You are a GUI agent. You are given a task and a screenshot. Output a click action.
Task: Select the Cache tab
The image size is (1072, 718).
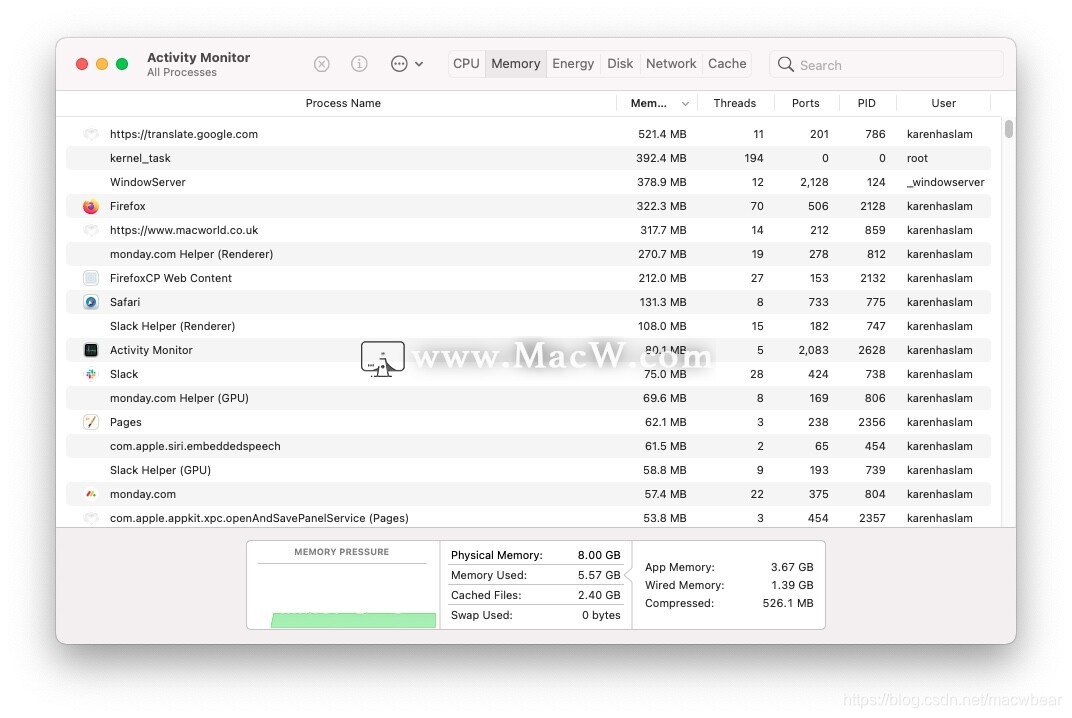tap(727, 64)
